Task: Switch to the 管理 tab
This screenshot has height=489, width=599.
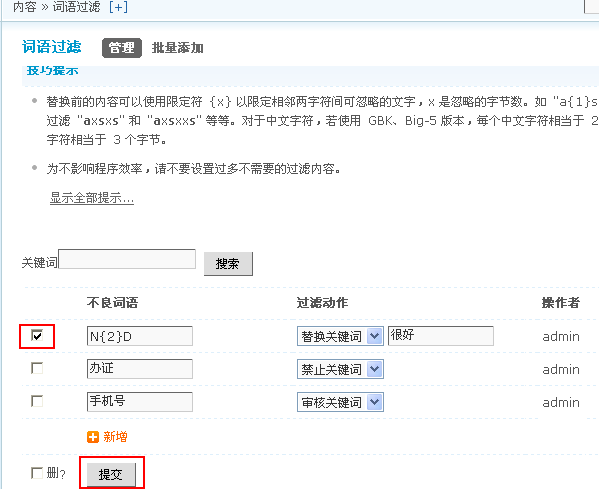Action: [122, 48]
